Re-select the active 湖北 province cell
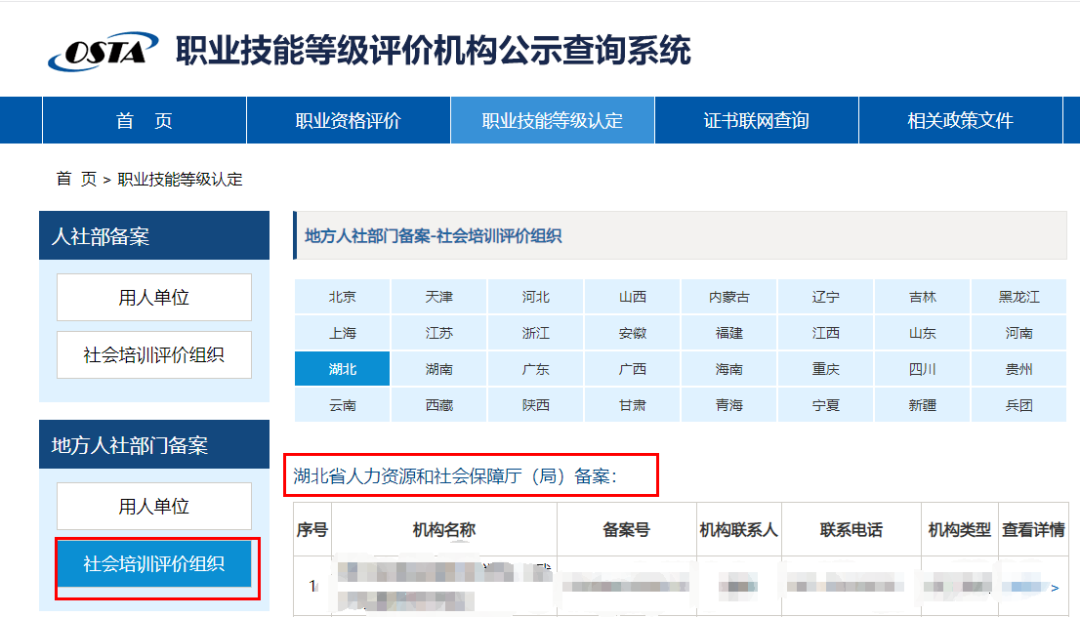The image size is (1080, 617). point(341,368)
